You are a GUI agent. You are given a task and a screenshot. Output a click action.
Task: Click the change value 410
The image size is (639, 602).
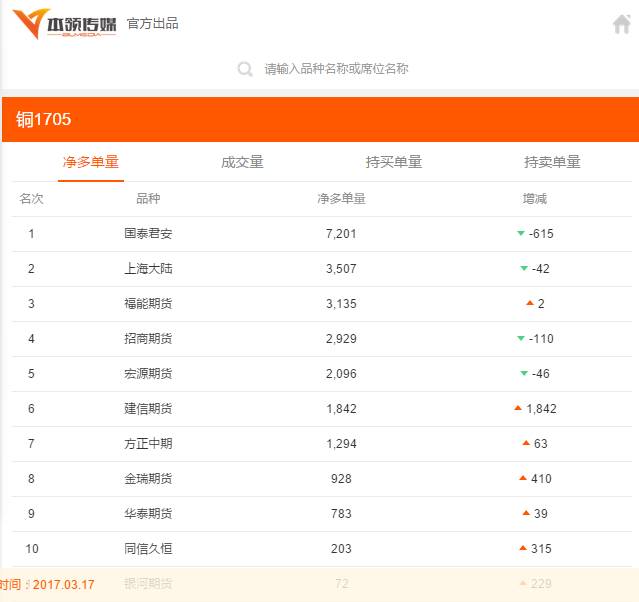pos(541,479)
